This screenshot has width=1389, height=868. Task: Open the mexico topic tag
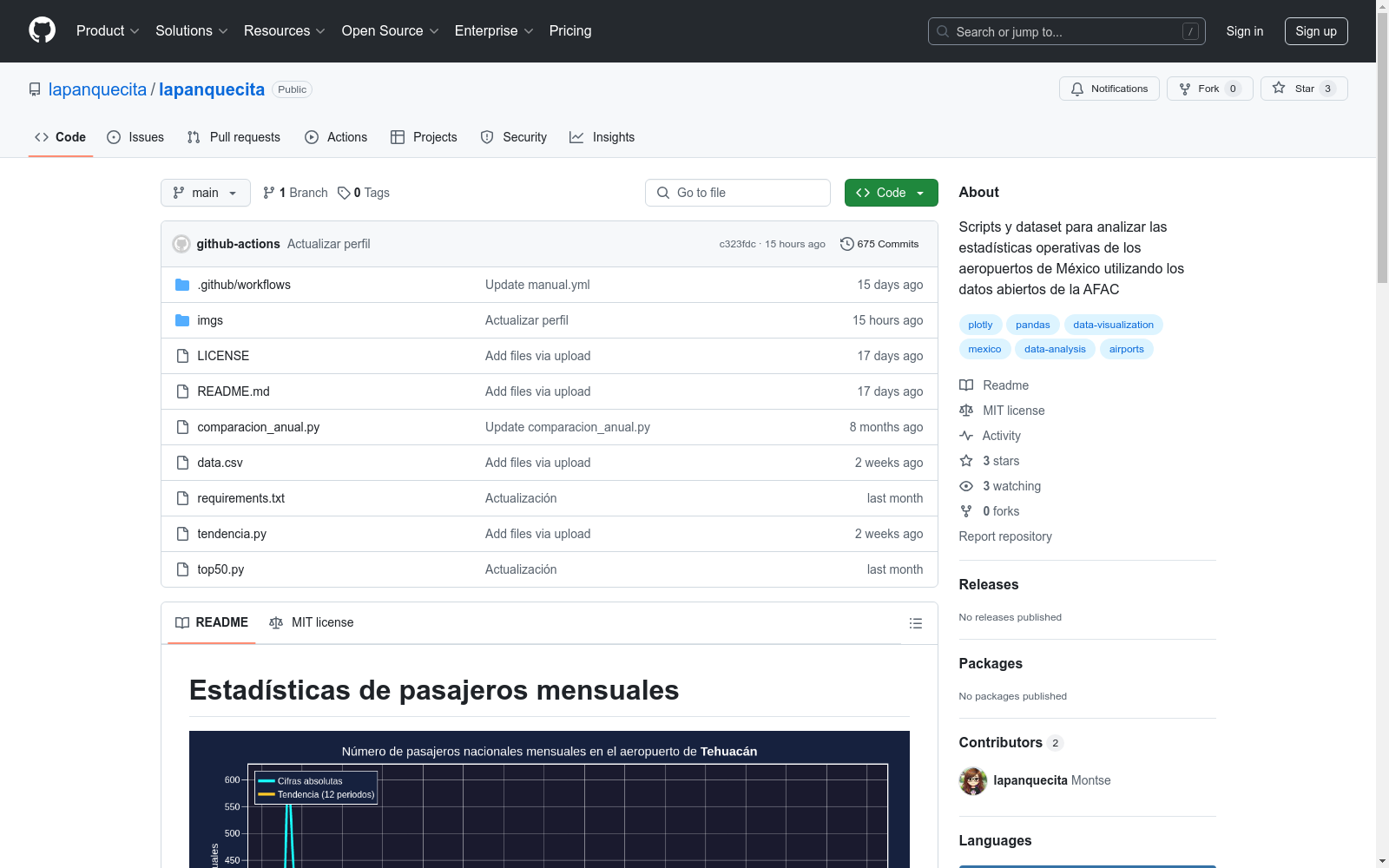coord(984,349)
